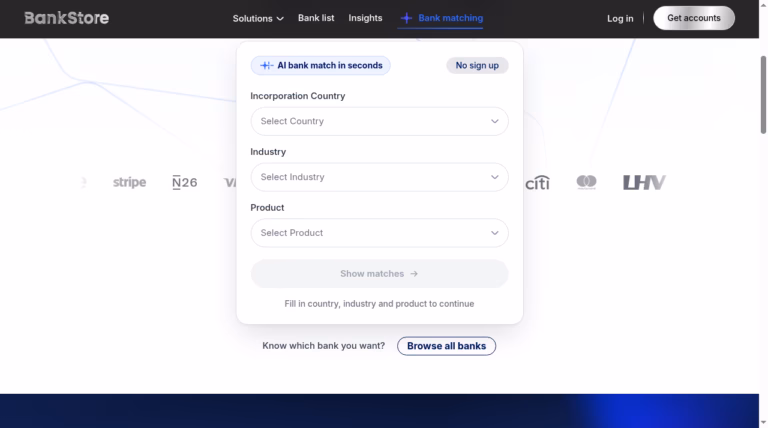Open the Select Product dropdown
768x428 pixels.
coord(379,233)
